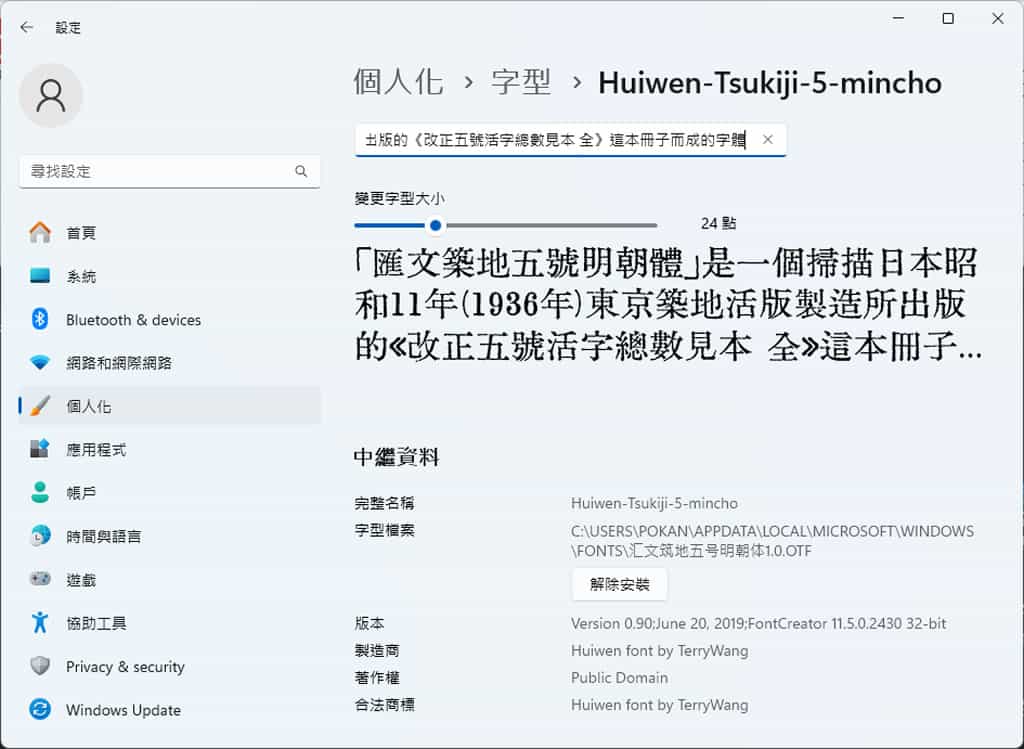1024x749 pixels.
Task: Open 協助工具 label in sidebar
Action: coord(96,623)
